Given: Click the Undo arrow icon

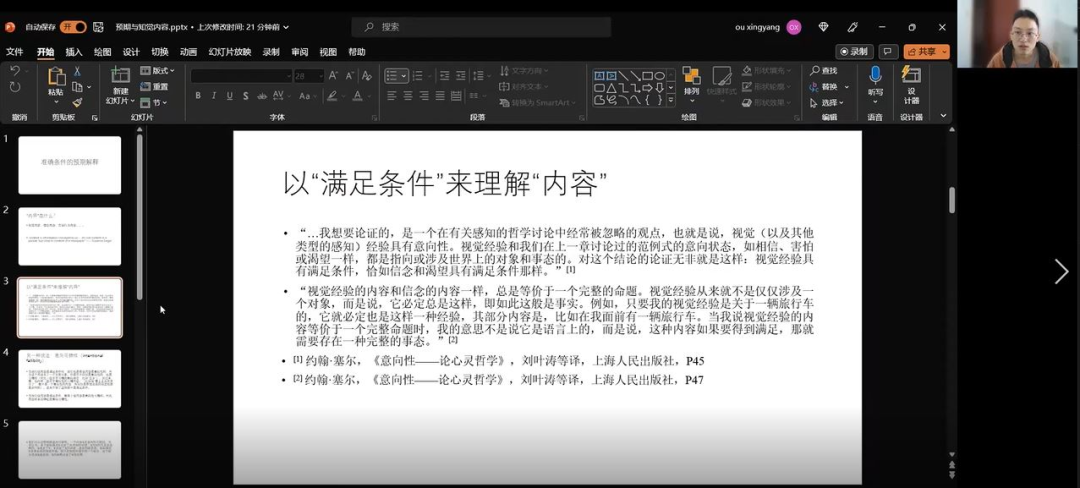Looking at the screenshot, I should (15, 71).
